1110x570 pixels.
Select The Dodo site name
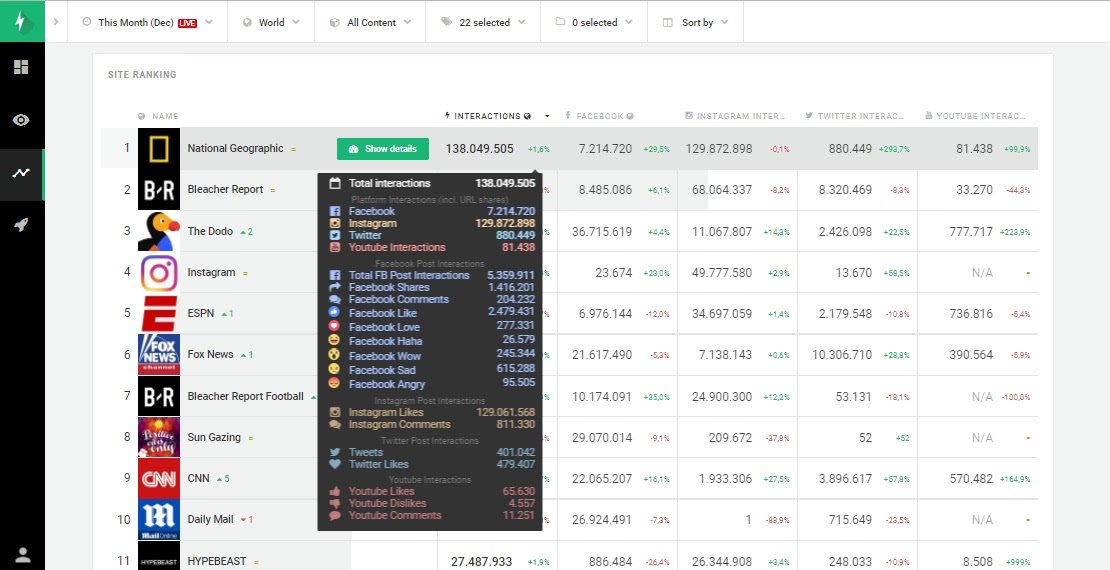tap(210, 232)
